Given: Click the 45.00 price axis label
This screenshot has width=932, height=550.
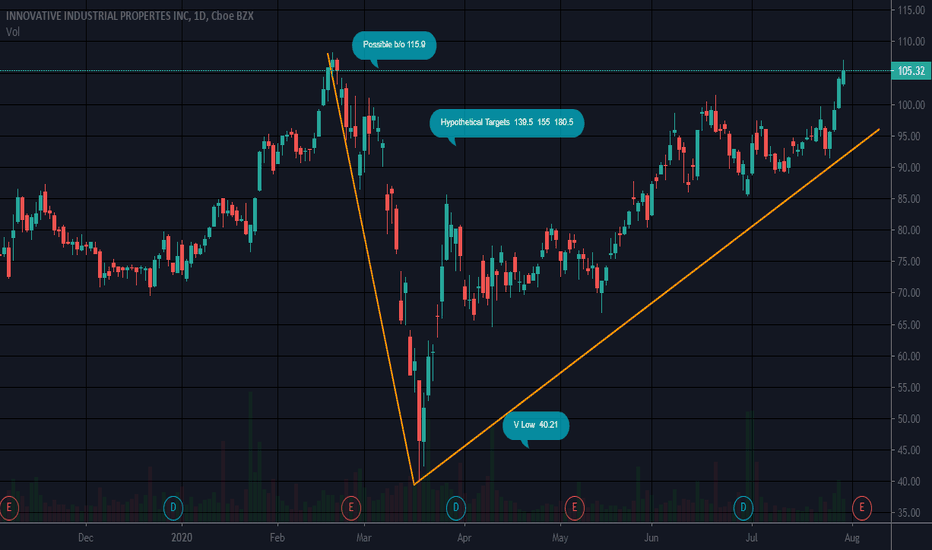Looking at the screenshot, I should pyautogui.click(x=911, y=450).
